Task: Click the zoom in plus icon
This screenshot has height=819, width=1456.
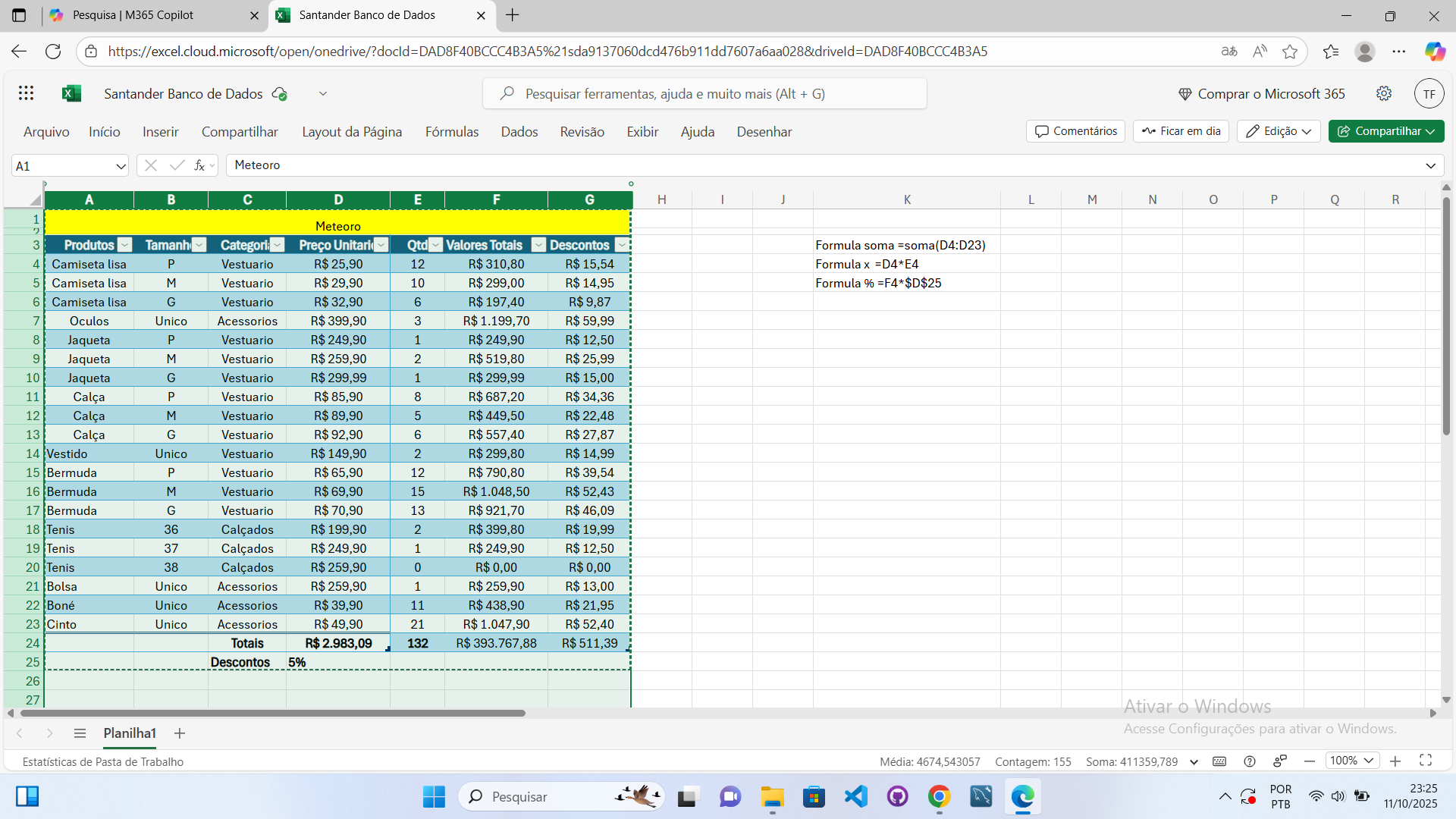Action: 1395,761
